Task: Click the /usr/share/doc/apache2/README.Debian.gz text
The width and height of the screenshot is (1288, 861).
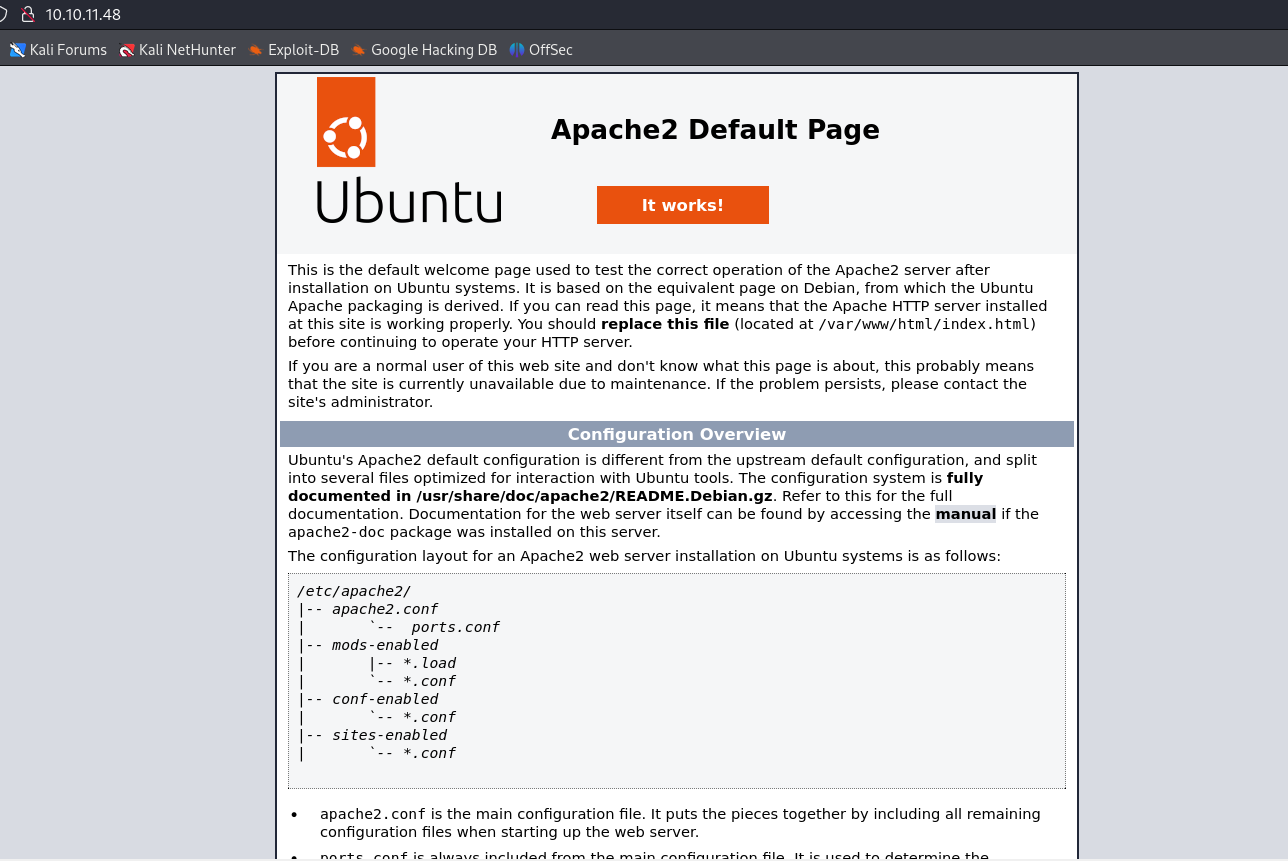Action: pos(594,496)
